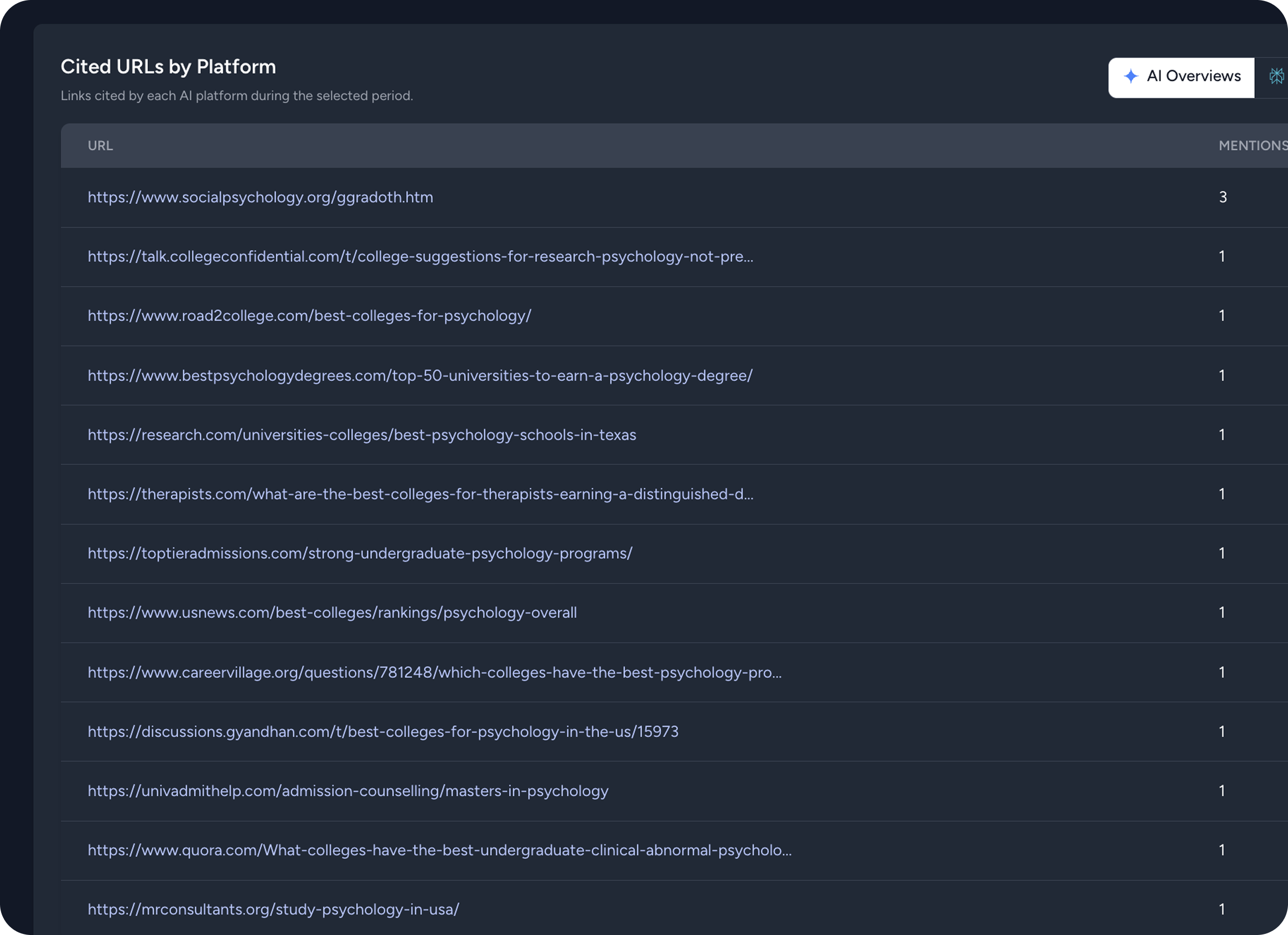Visit the road2college.com best colleges link
Screen dimensions: 1288x935
pyautogui.click(x=310, y=316)
